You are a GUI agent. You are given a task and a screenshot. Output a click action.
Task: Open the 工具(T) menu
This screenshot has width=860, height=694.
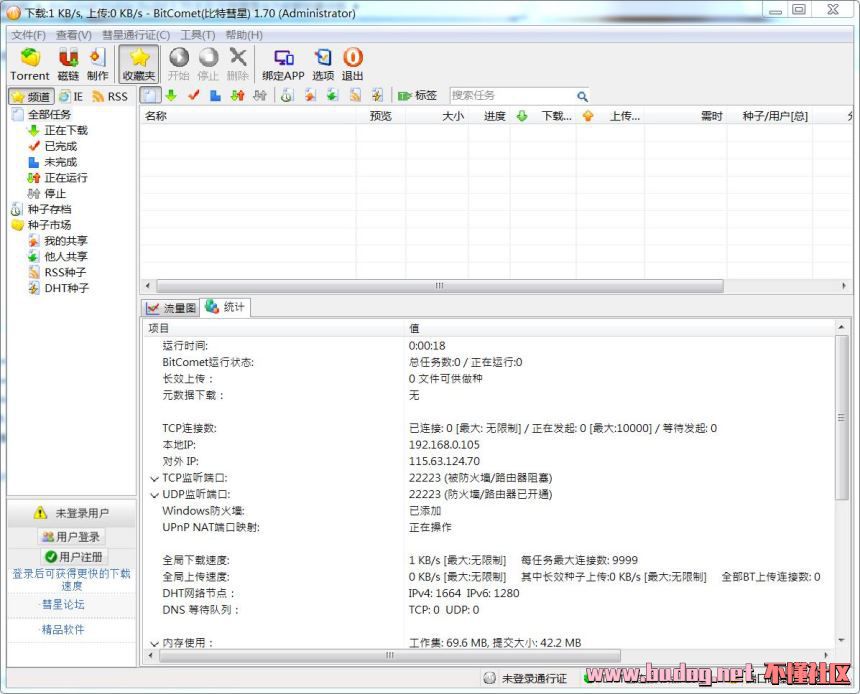pos(198,35)
